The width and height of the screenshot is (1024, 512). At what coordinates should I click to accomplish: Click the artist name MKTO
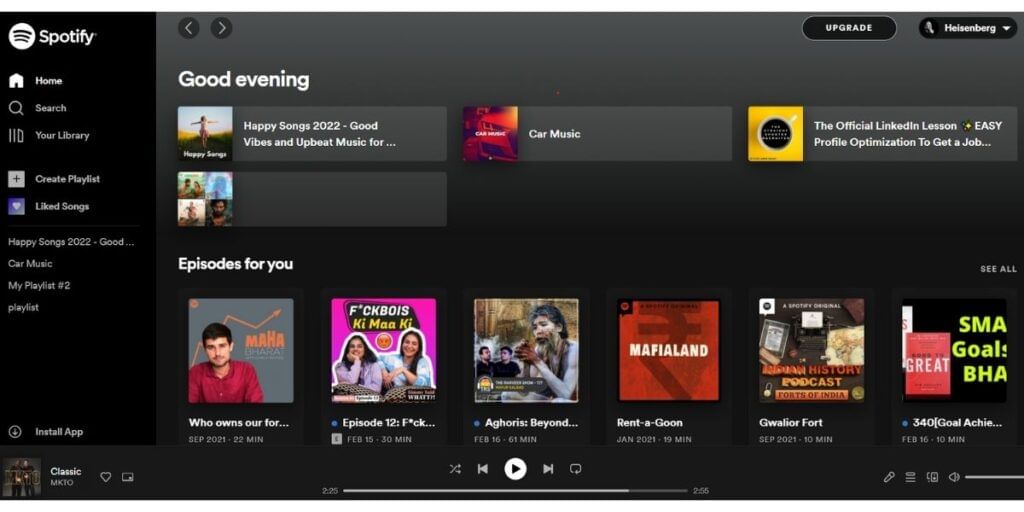point(62,483)
